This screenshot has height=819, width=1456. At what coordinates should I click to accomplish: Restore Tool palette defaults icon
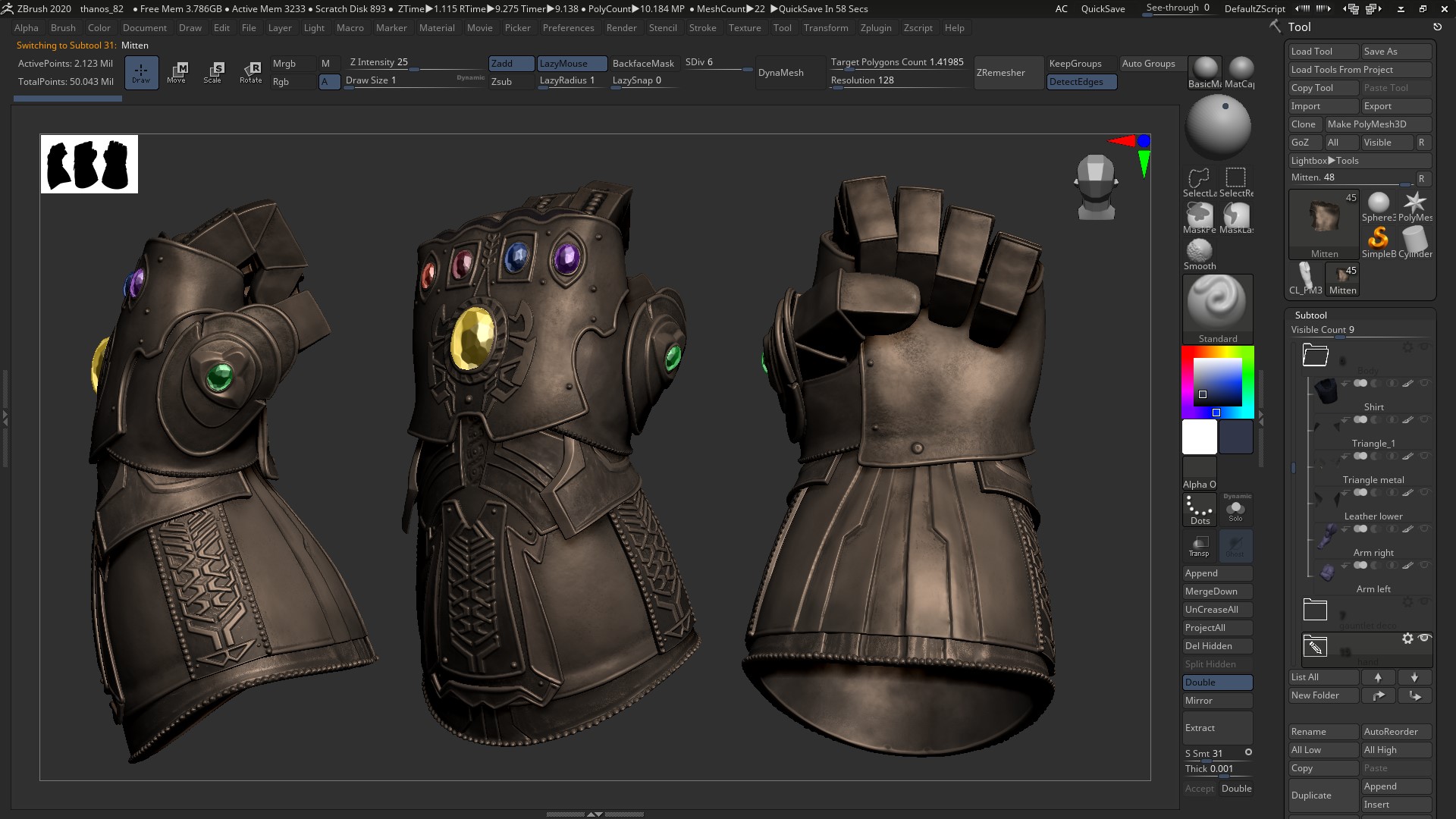(1437, 27)
